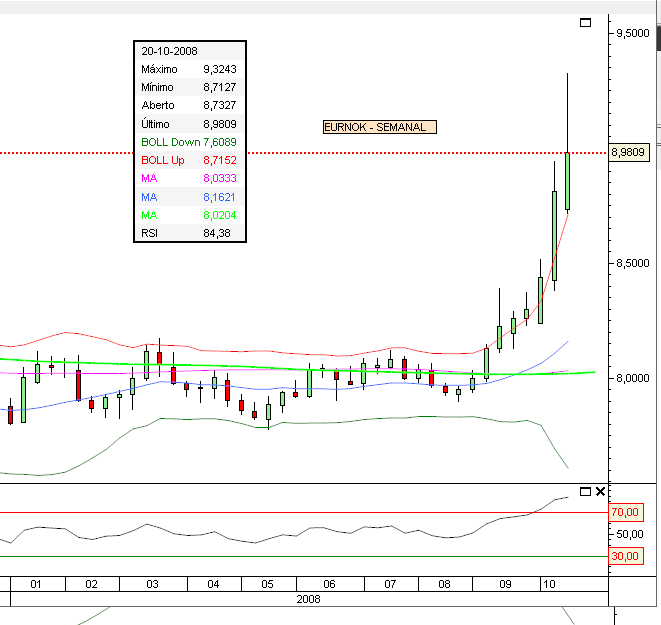
Task: Click the 2008 year label on time axis
Action: [309, 599]
